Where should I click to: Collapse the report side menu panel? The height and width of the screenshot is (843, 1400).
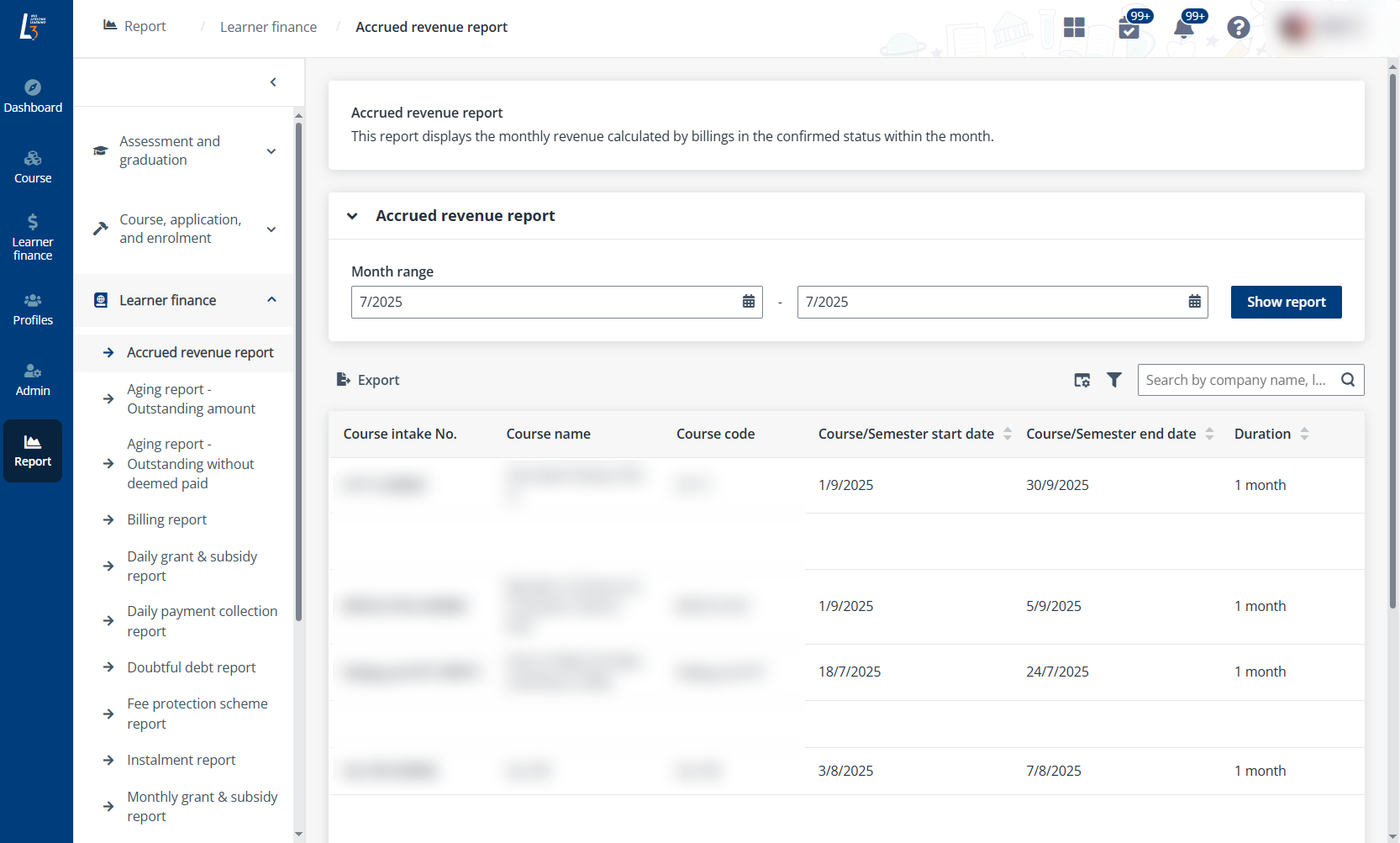[273, 82]
